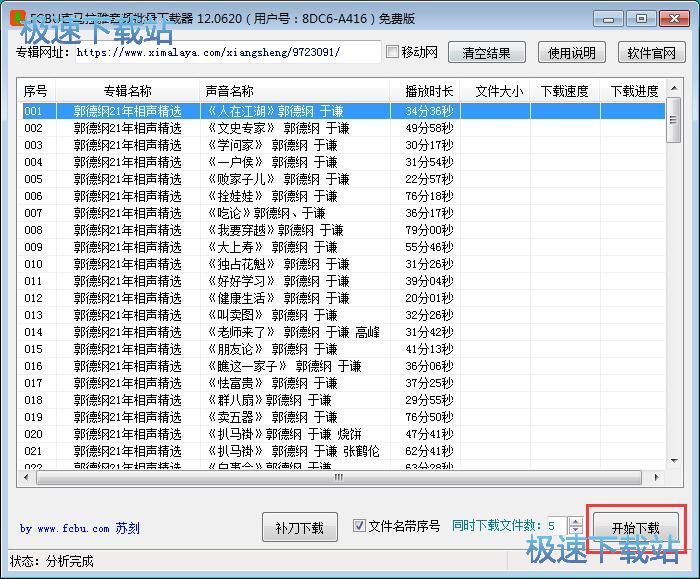Select row 020 《扒马褂》 with 烧饼

[x=342, y=433]
